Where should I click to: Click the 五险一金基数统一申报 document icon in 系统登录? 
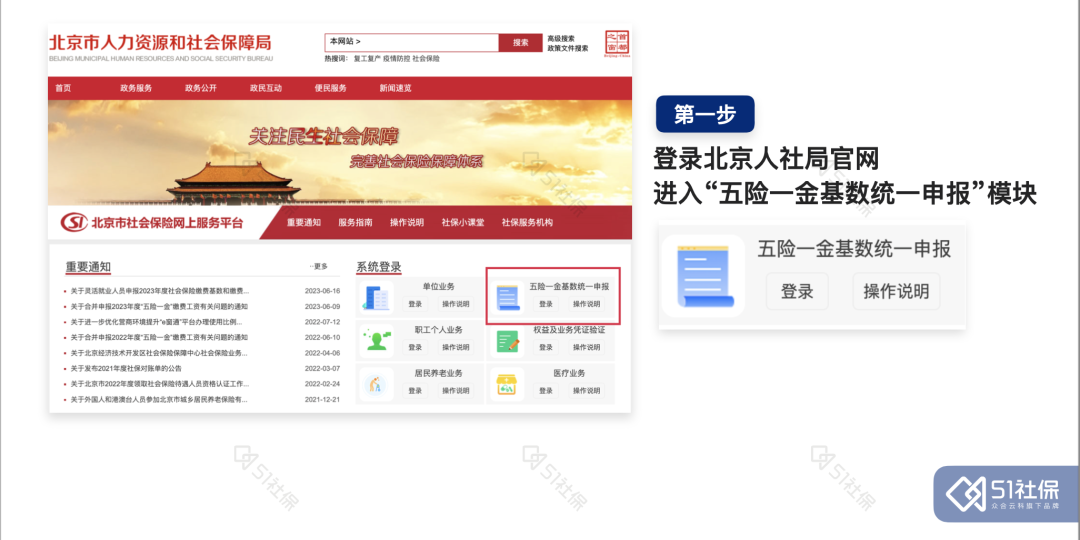point(508,298)
